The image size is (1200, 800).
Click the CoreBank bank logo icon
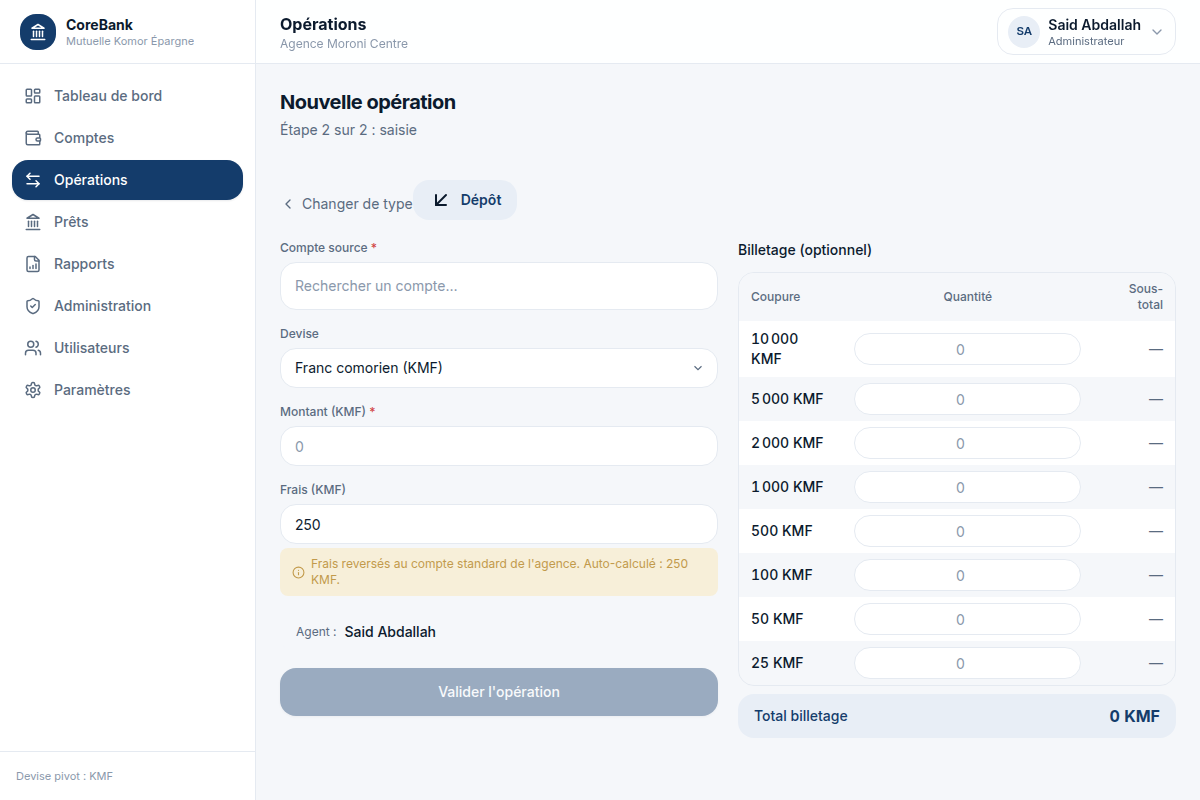38,32
